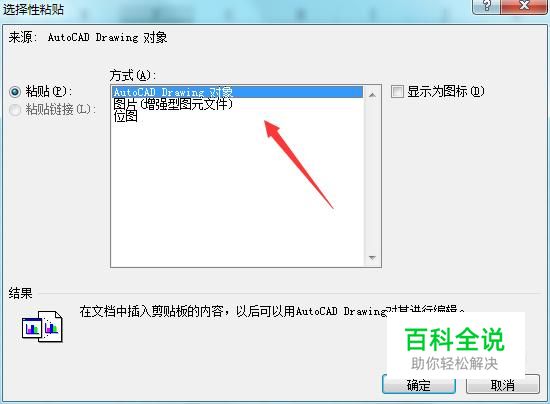Click the 百科全说 watermark logo
550x404 pixels.
coord(455,347)
